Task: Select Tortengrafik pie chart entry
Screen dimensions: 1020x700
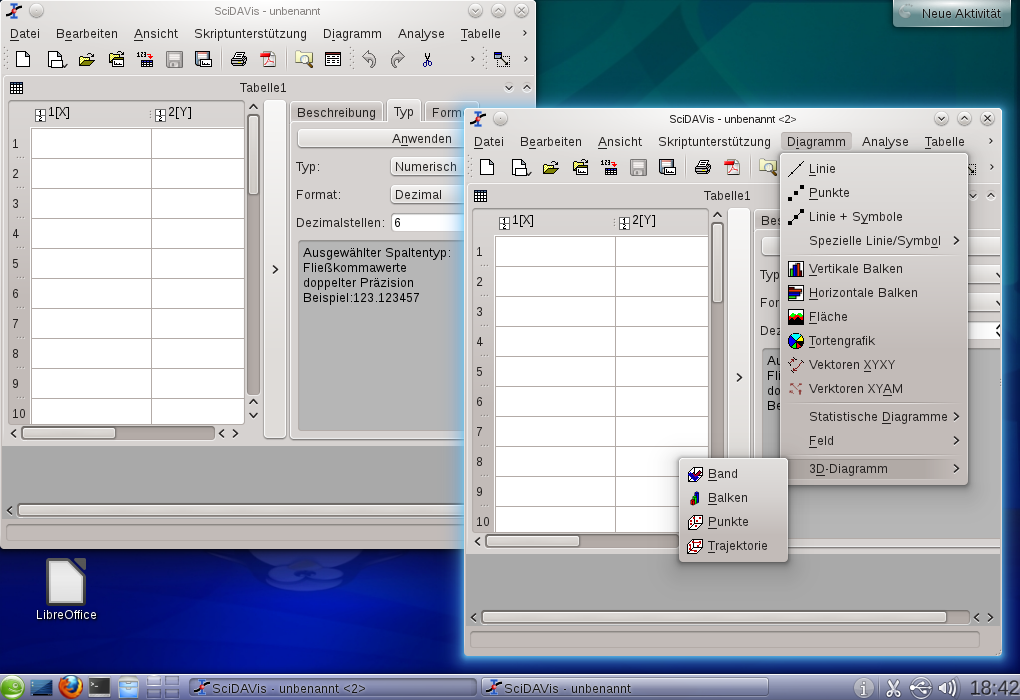Action: pyautogui.click(x=874, y=341)
